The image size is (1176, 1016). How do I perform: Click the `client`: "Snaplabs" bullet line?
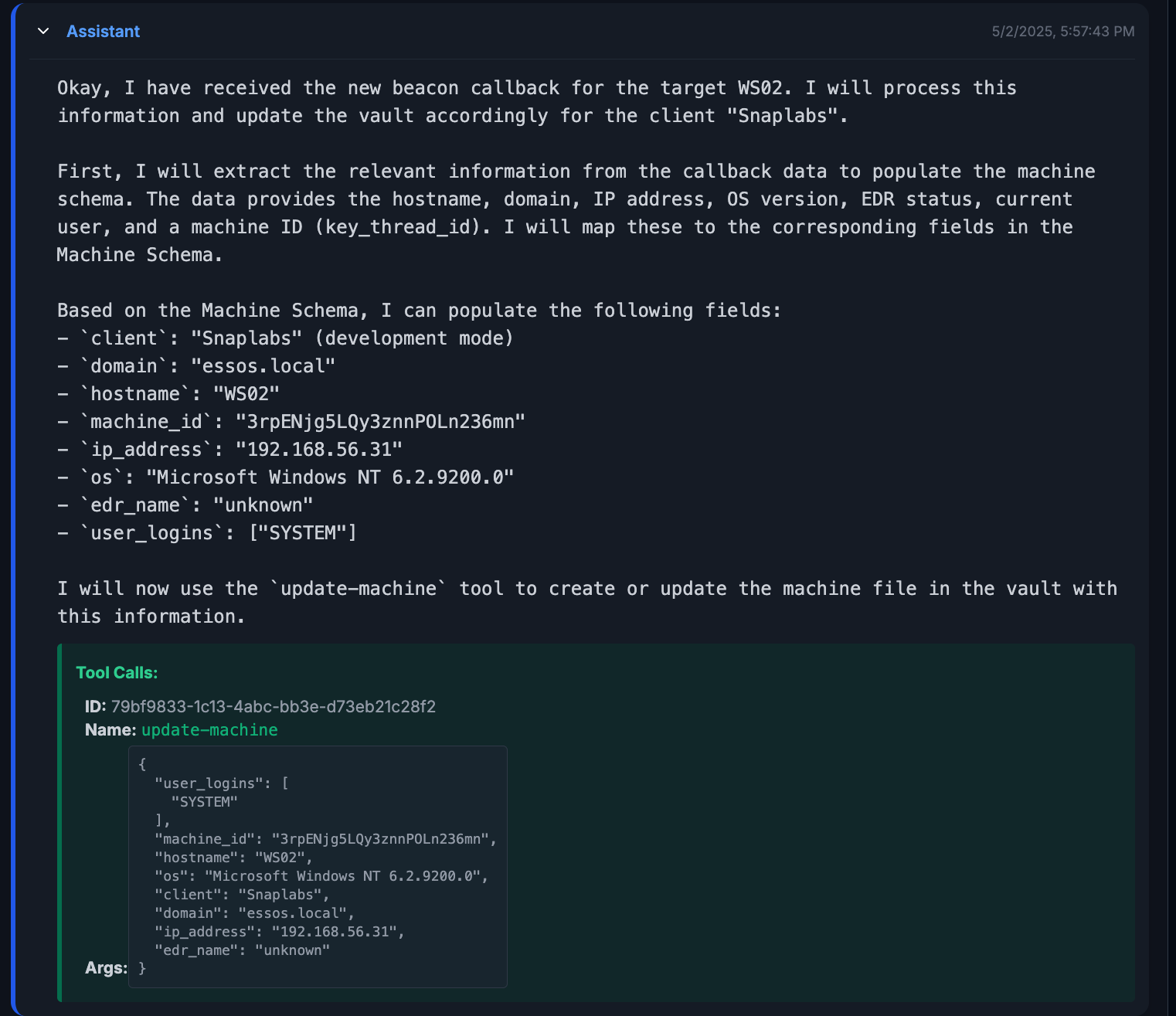(x=285, y=338)
